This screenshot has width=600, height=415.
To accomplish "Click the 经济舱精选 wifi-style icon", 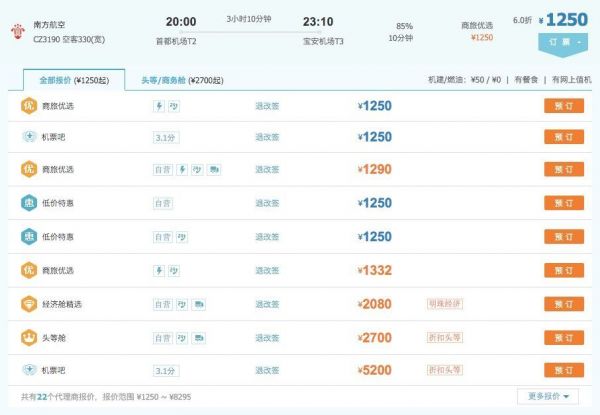I will point(29,304).
